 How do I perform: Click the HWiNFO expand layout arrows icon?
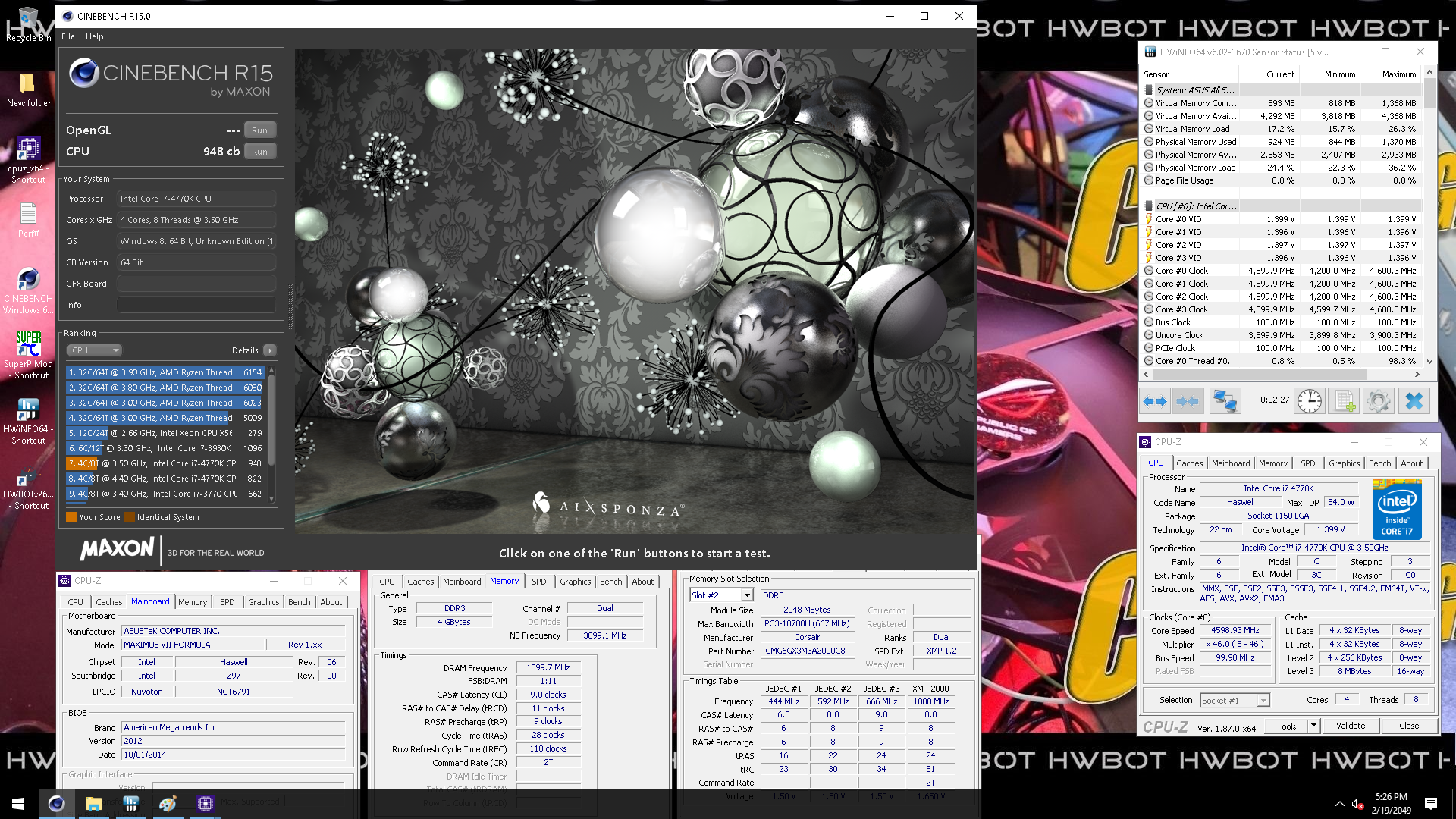(x=1155, y=401)
